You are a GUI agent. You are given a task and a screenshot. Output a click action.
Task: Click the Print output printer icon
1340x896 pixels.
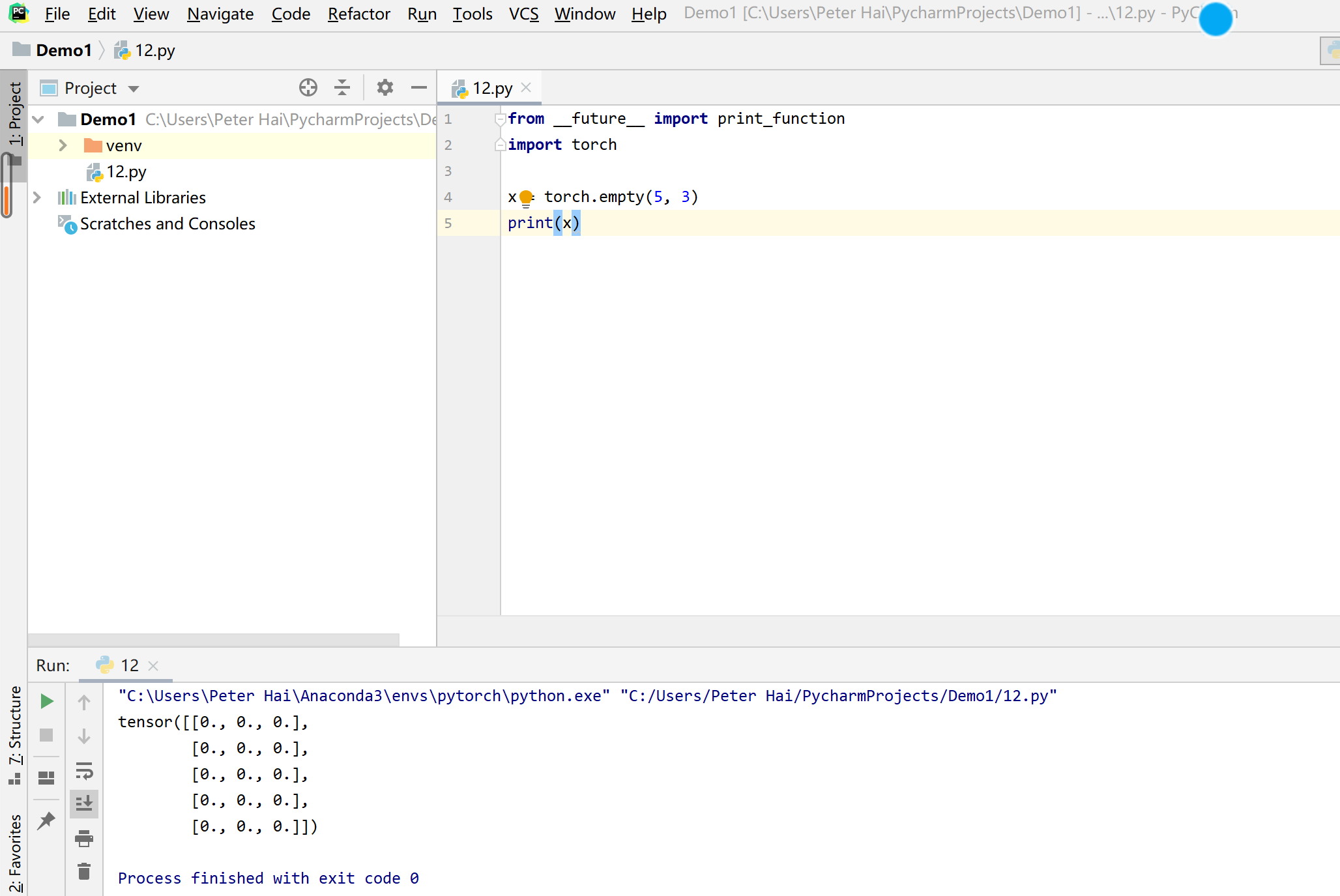click(84, 838)
